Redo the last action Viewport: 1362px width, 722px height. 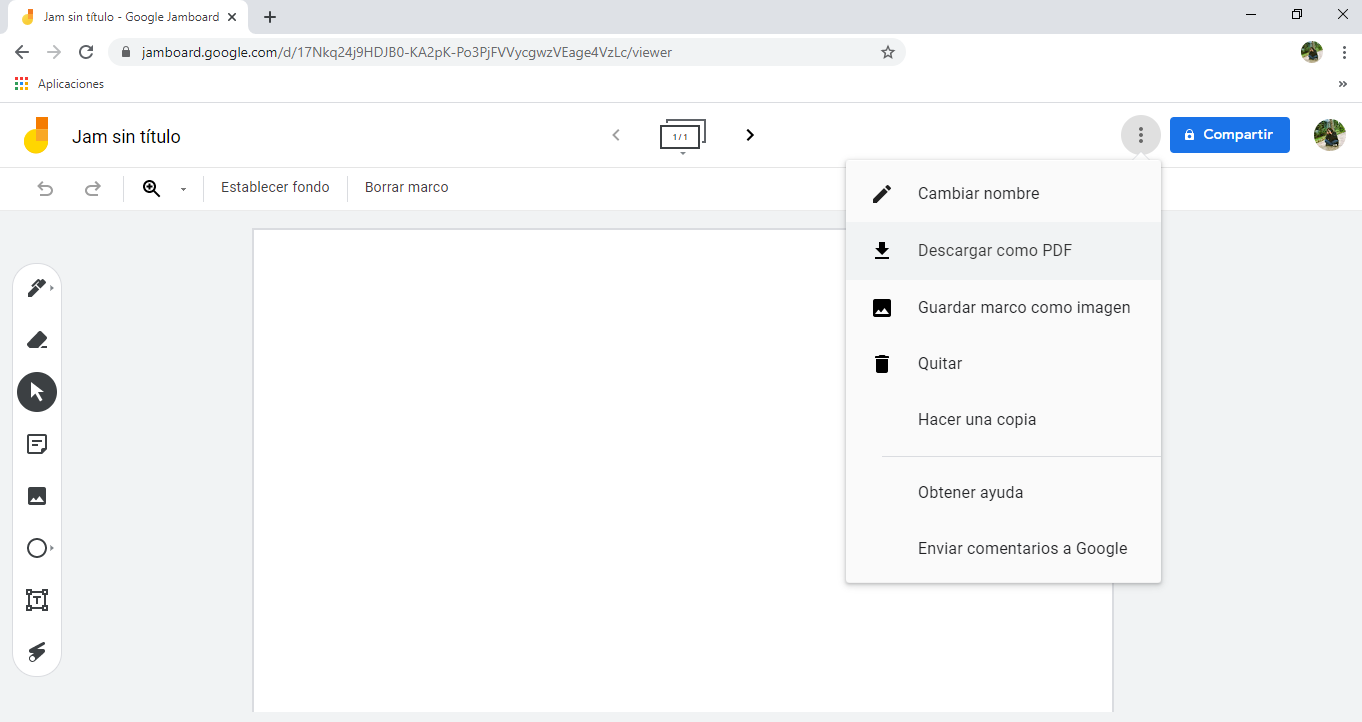[92, 188]
